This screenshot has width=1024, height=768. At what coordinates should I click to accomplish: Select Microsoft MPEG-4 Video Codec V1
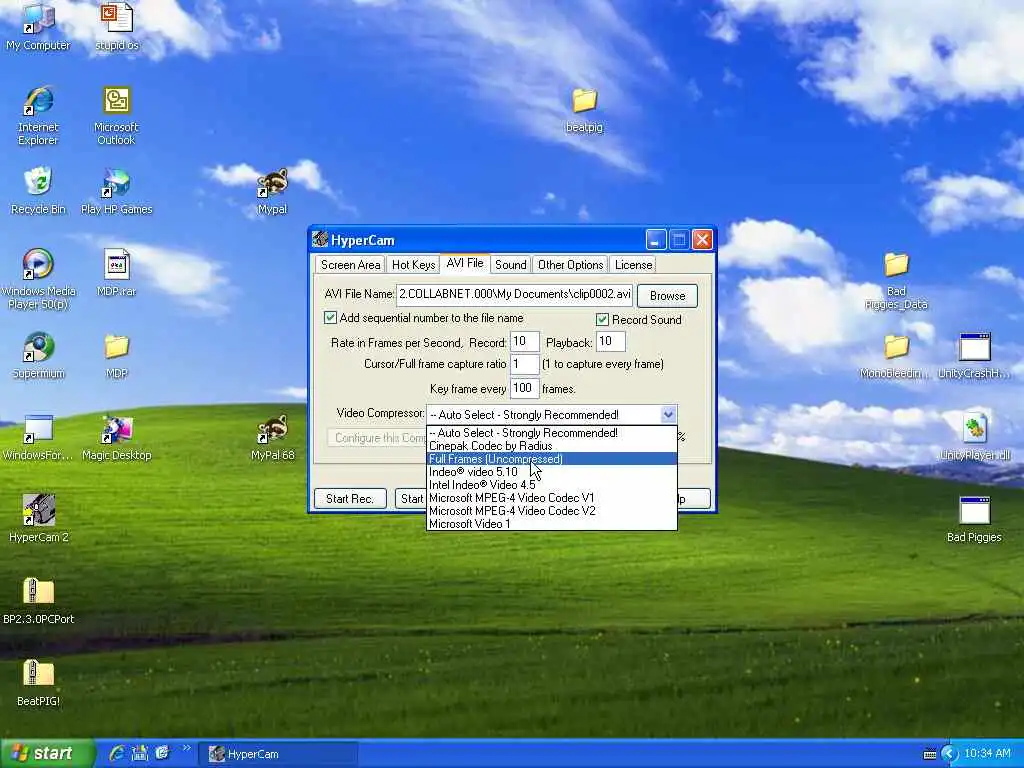[551, 498]
